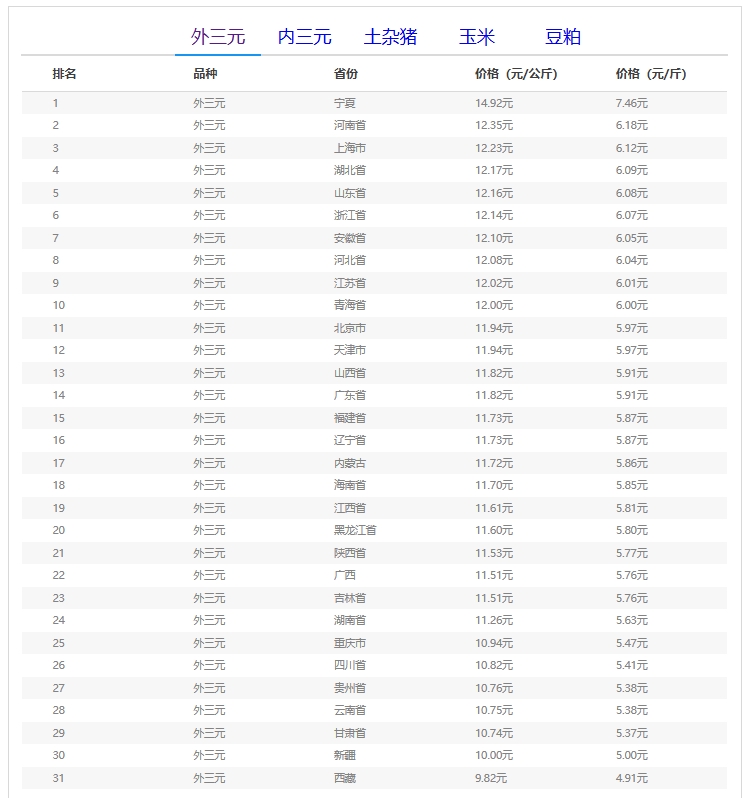Click the 品种 column header

click(x=205, y=74)
